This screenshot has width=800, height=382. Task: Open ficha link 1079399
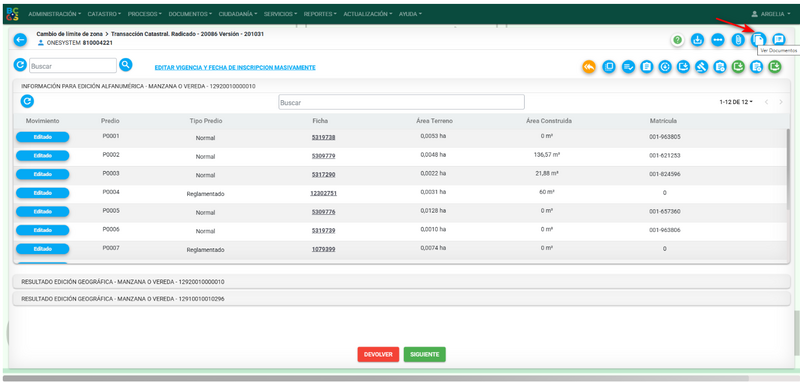pyautogui.click(x=323, y=249)
